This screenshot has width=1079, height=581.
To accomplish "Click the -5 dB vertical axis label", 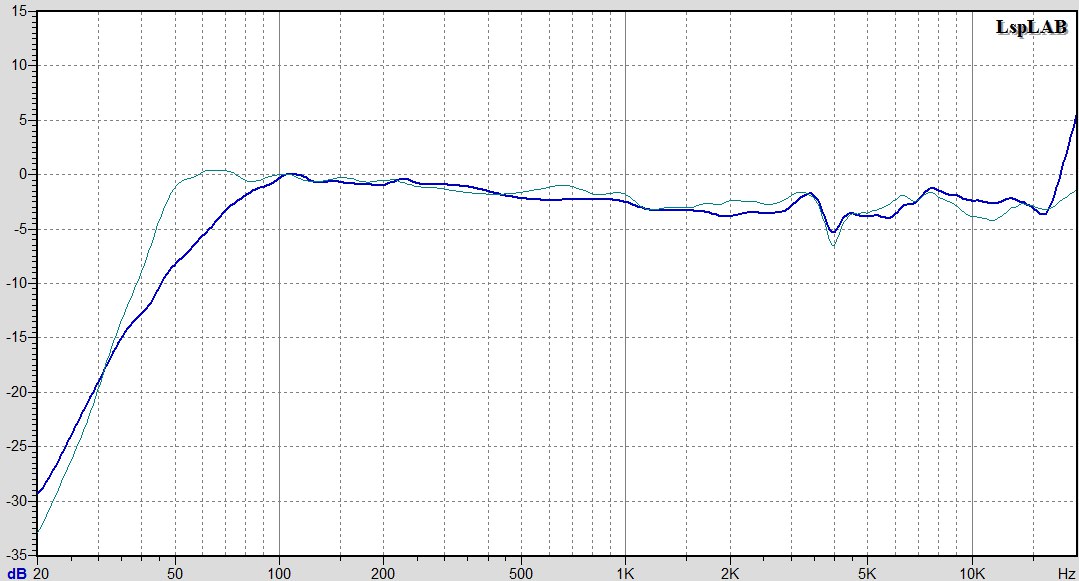I will (x=20, y=229).
